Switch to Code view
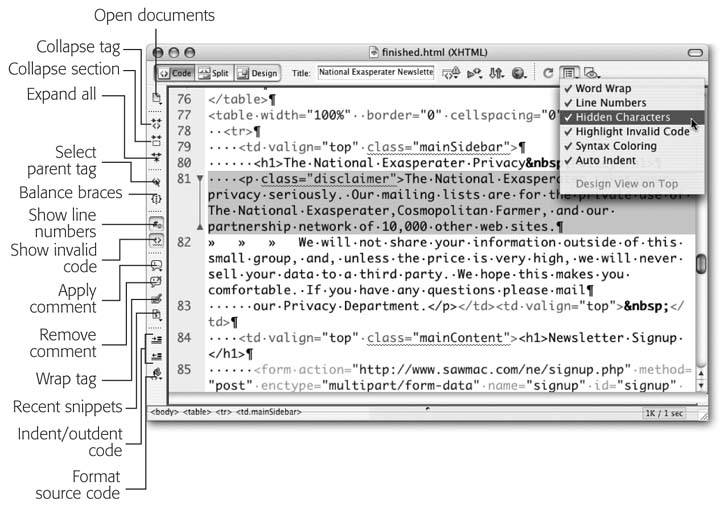The image size is (720, 505). pos(175,73)
